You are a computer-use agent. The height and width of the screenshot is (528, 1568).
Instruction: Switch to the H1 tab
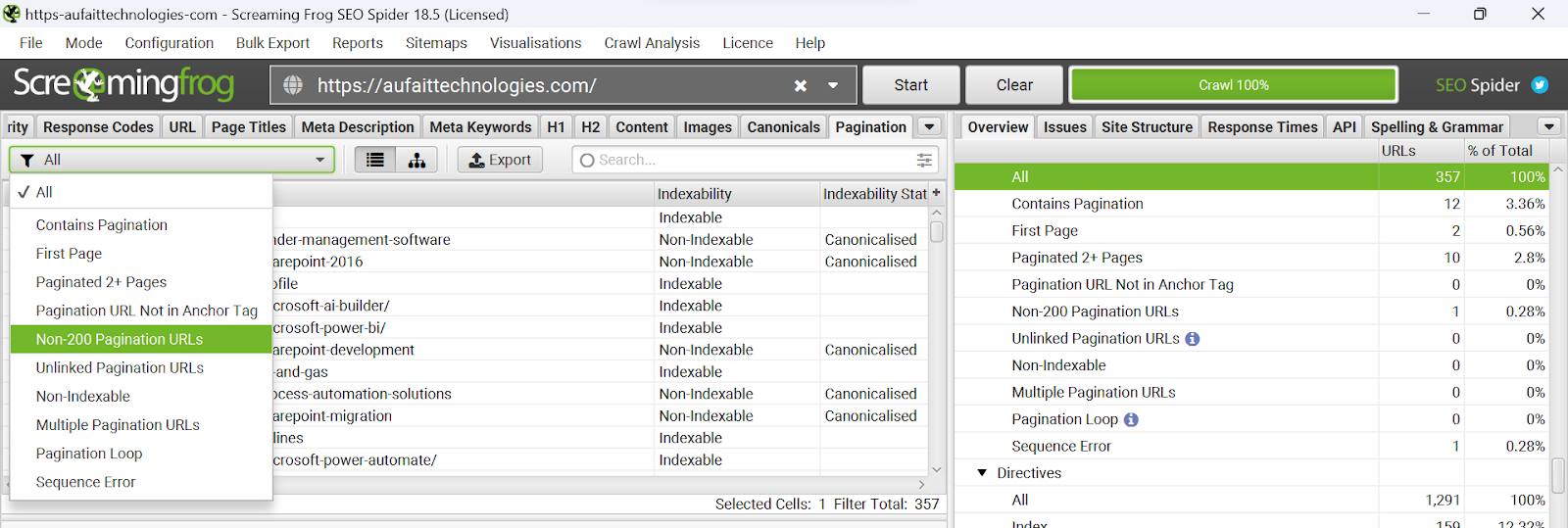click(x=556, y=126)
